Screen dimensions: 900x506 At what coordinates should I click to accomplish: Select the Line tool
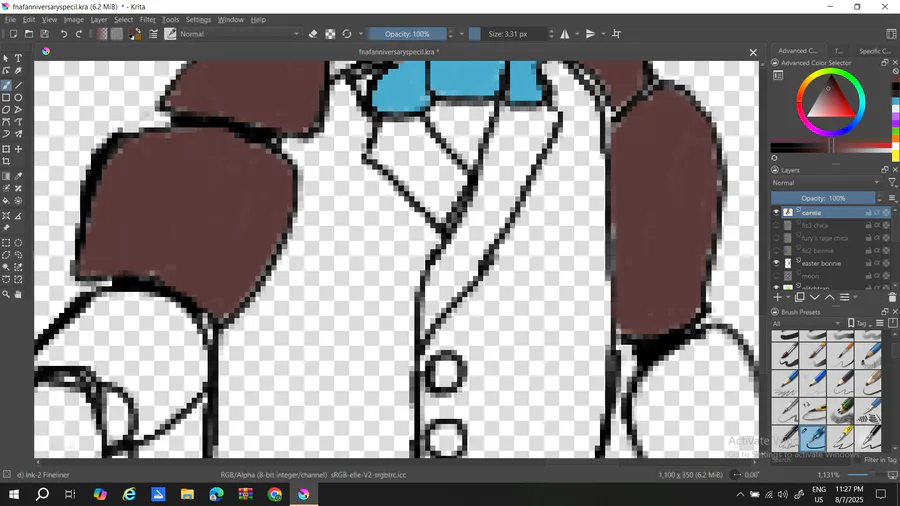tap(18, 85)
